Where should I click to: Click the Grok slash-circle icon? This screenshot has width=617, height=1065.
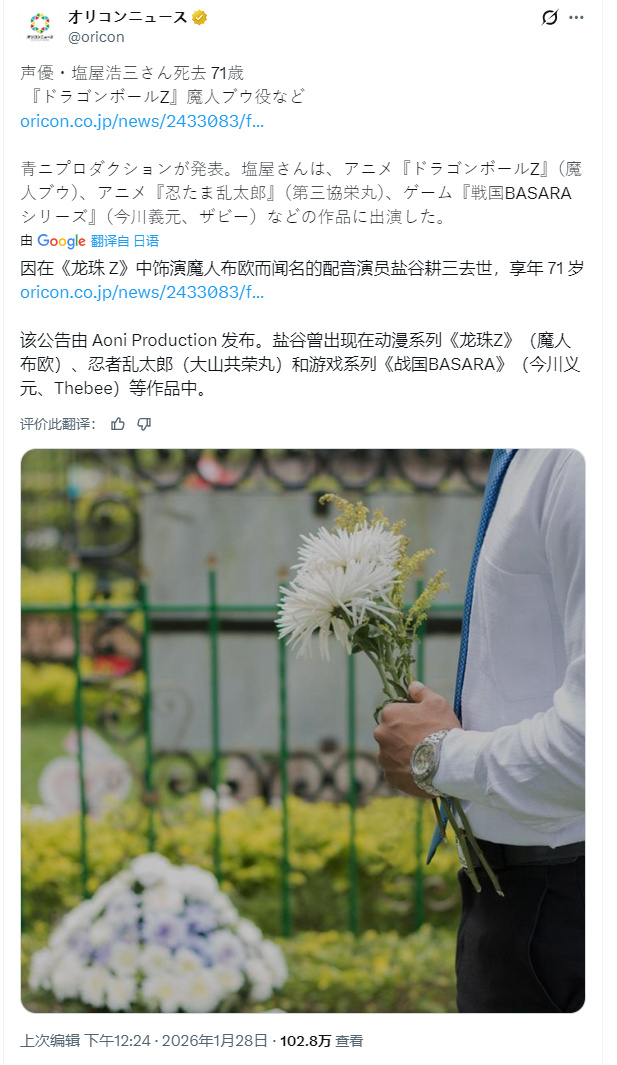549,18
